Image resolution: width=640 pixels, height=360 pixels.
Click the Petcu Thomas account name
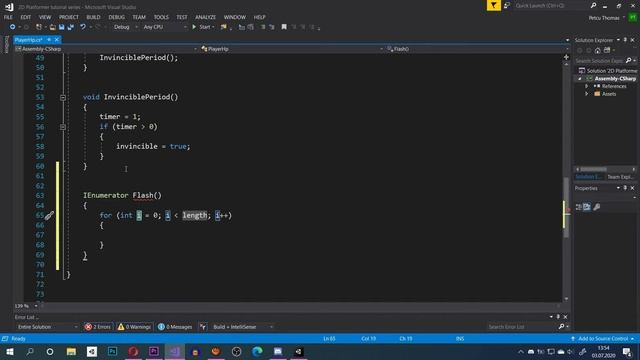[x=604, y=18]
